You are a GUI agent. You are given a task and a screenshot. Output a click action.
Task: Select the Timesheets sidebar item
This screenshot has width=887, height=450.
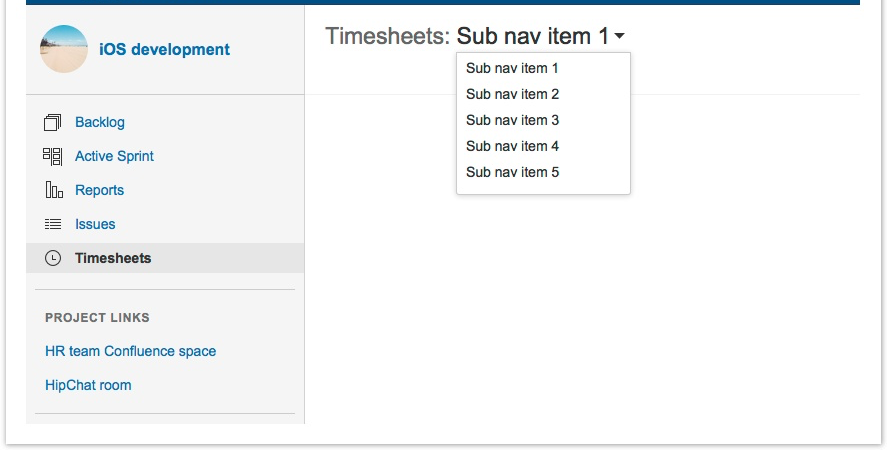click(113, 258)
